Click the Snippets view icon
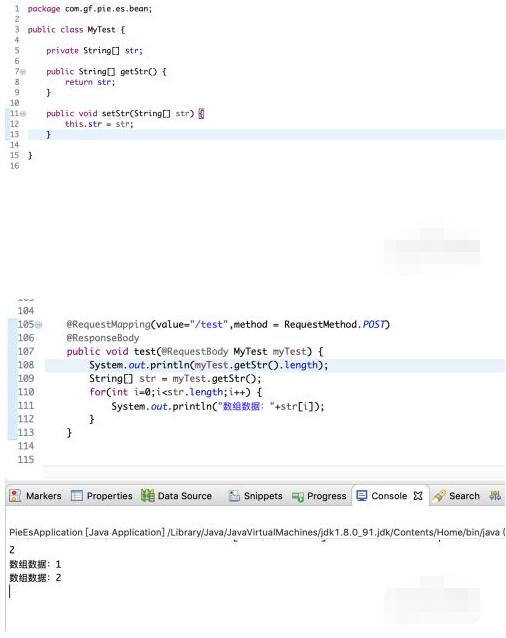 234,496
